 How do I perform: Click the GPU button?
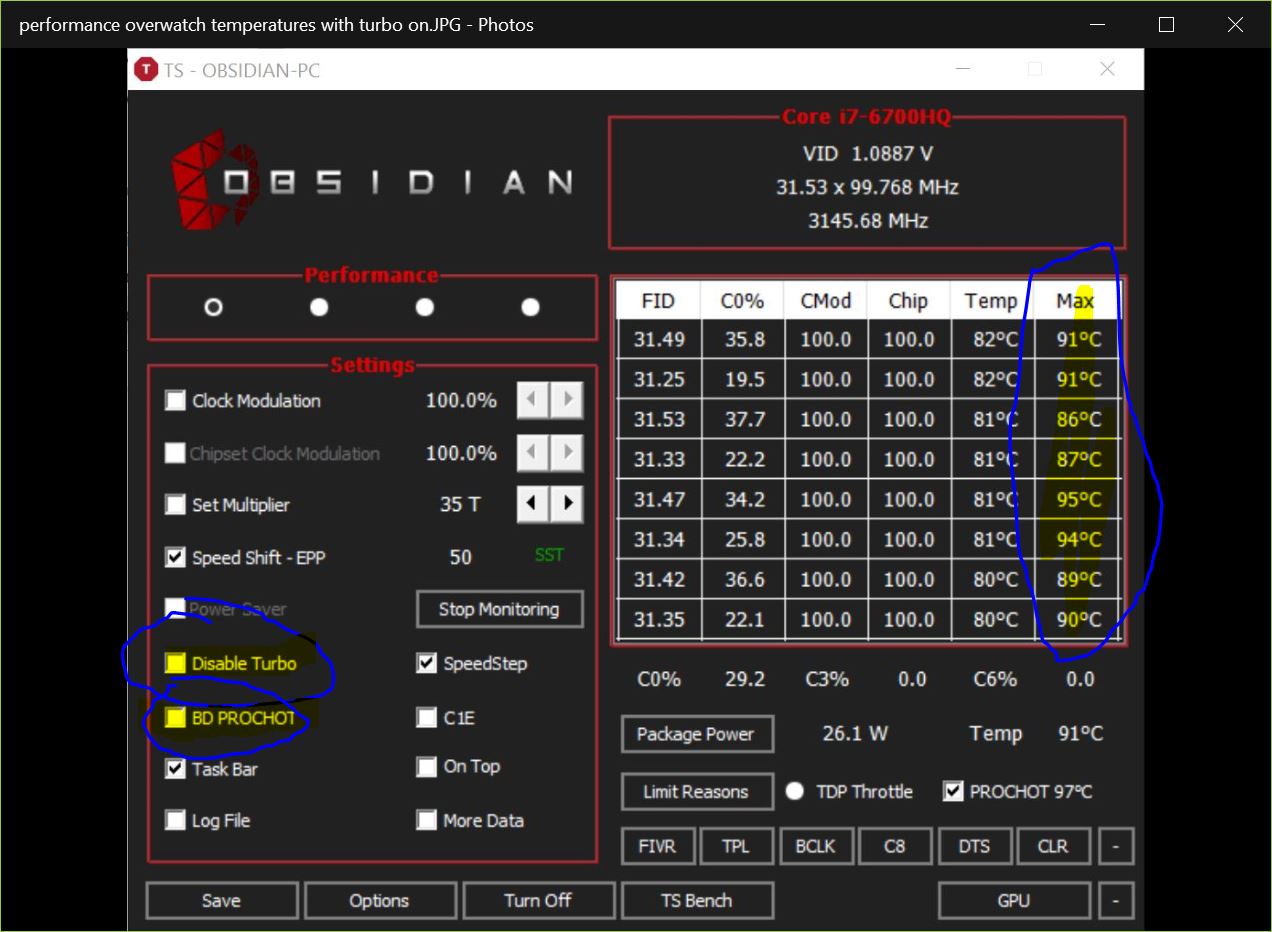pos(1014,900)
